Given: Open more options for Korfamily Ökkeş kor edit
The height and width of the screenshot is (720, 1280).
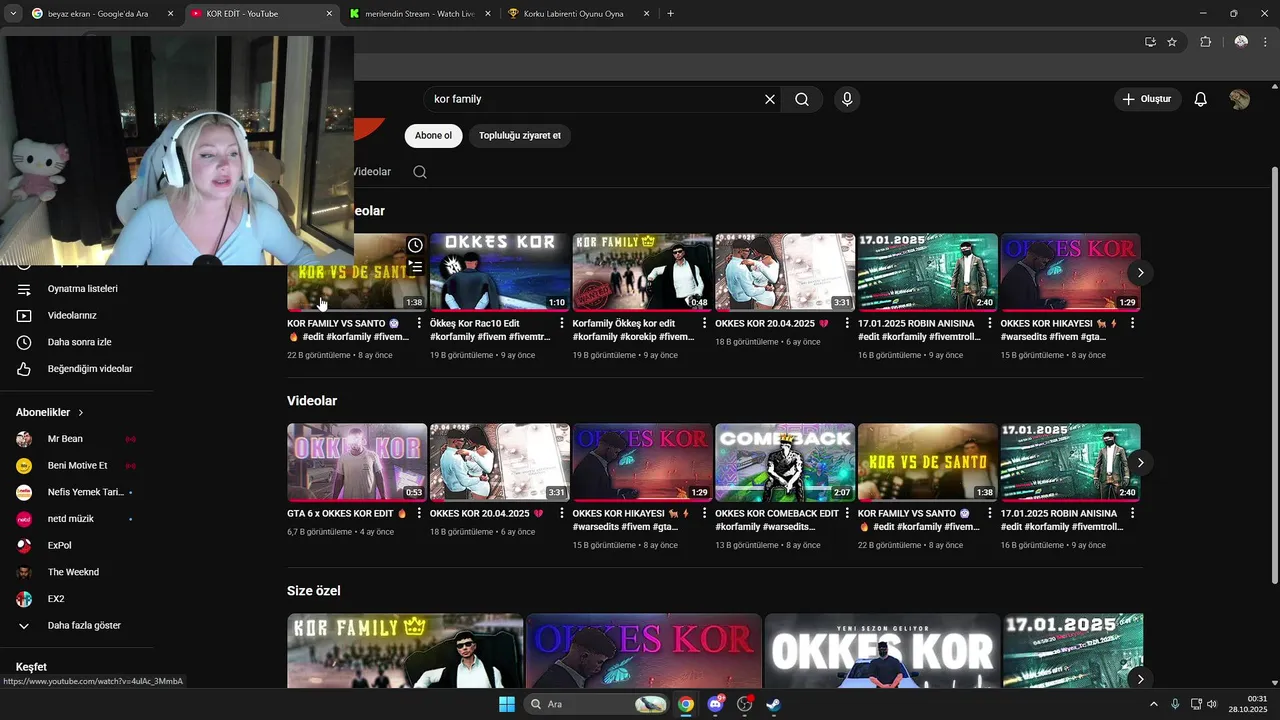Looking at the screenshot, I should [x=705, y=324].
